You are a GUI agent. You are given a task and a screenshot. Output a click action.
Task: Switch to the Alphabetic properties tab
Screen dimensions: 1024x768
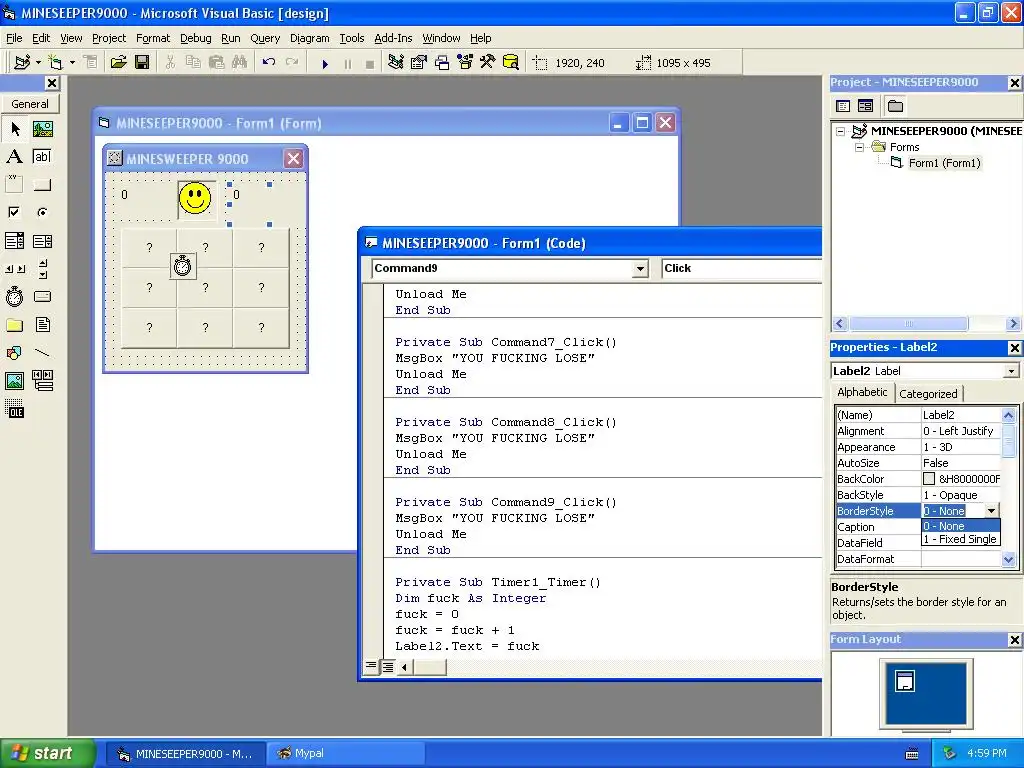click(862, 392)
